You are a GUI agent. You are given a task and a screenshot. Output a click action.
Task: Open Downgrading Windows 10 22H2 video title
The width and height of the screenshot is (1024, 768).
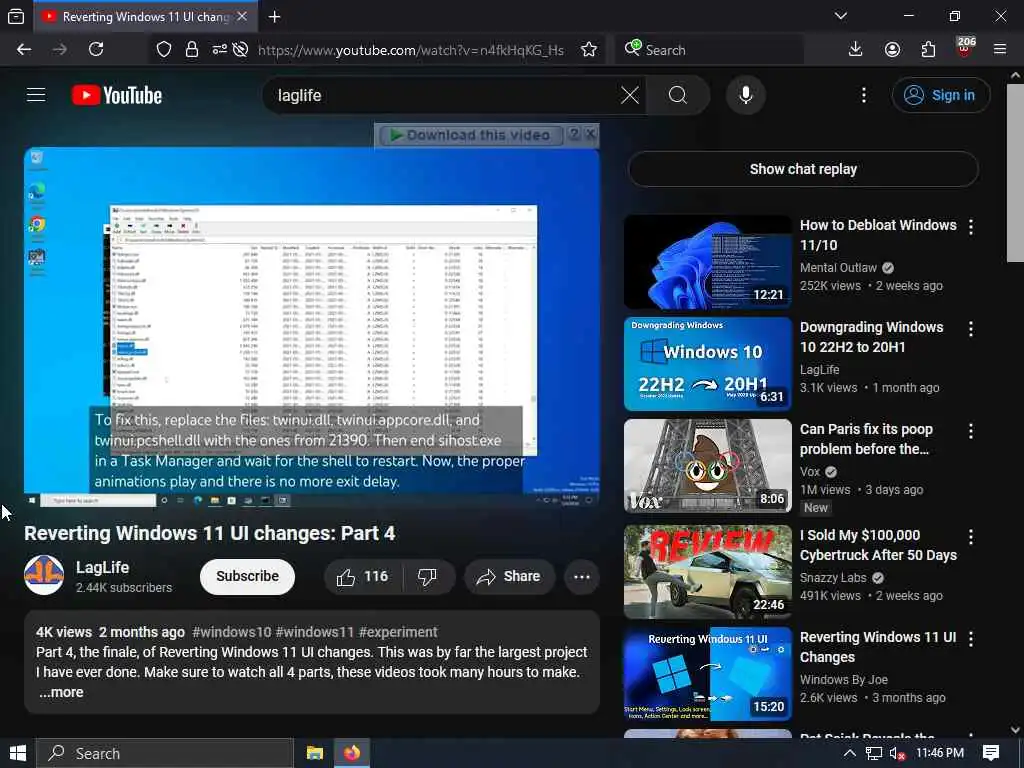coord(872,337)
